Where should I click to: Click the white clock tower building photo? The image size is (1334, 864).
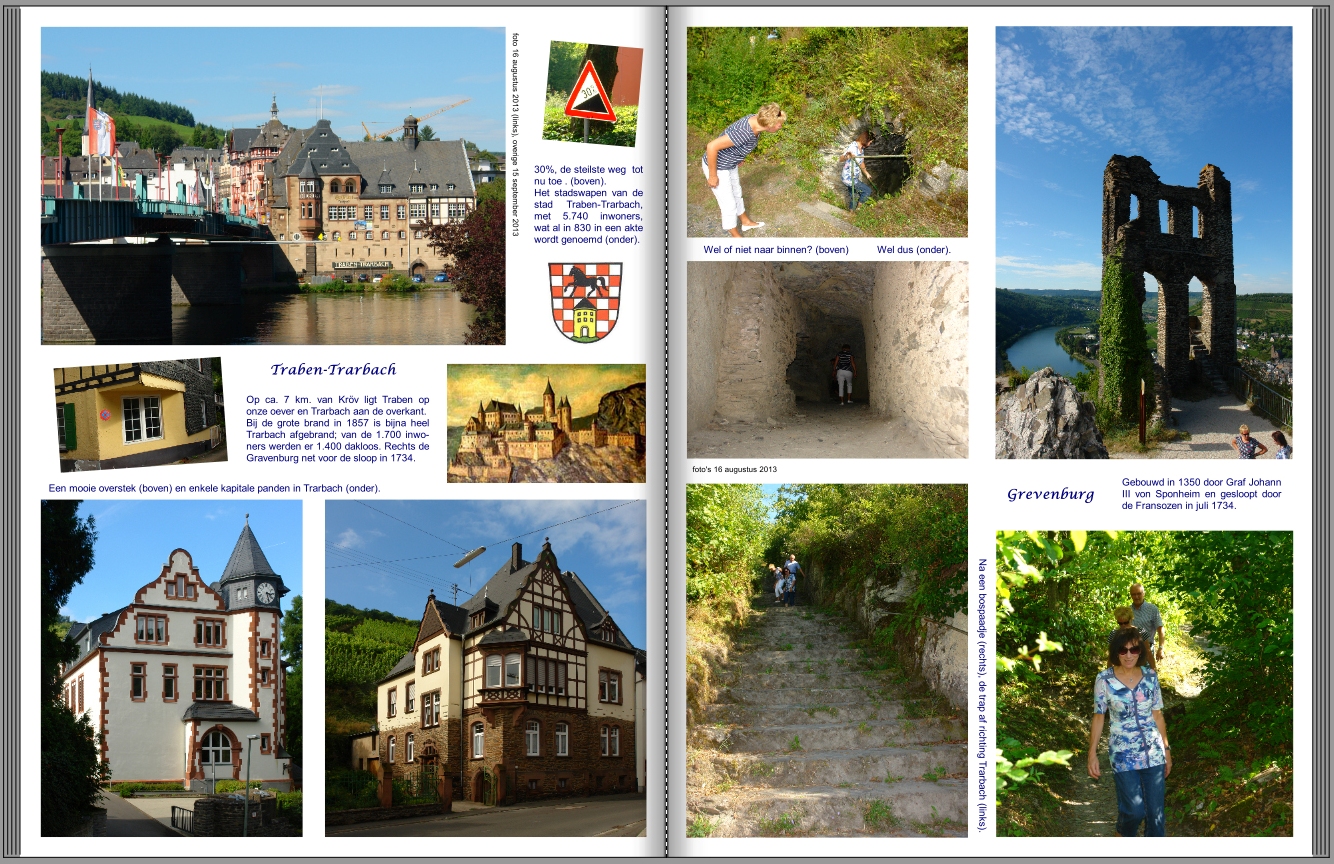tap(171, 667)
